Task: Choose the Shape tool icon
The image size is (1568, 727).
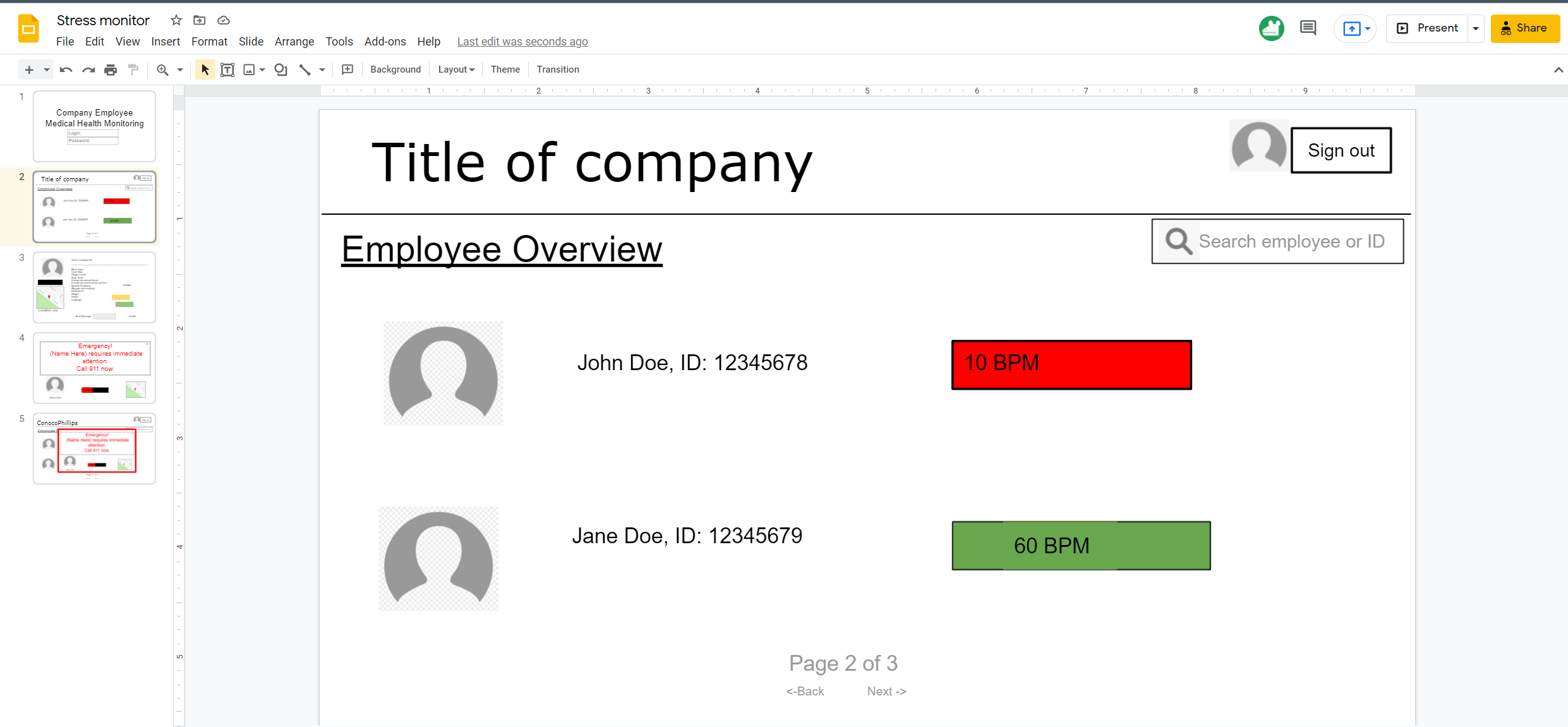Action: [x=281, y=69]
